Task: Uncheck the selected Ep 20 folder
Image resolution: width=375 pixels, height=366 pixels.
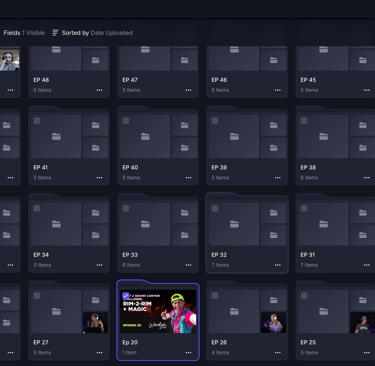Action: (x=126, y=296)
